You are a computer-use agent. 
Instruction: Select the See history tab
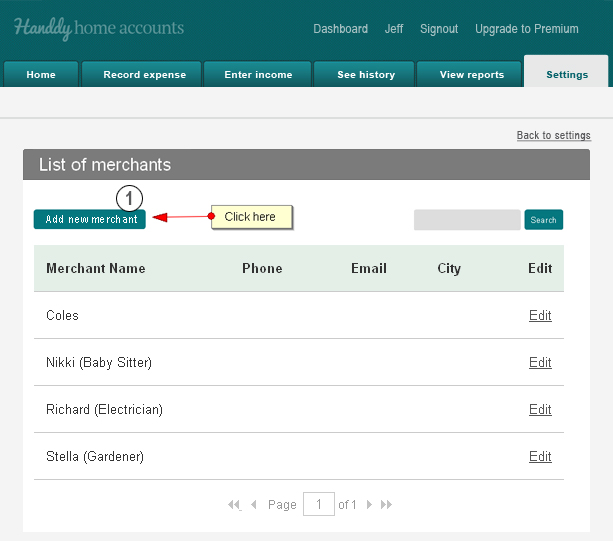click(x=366, y=74)
